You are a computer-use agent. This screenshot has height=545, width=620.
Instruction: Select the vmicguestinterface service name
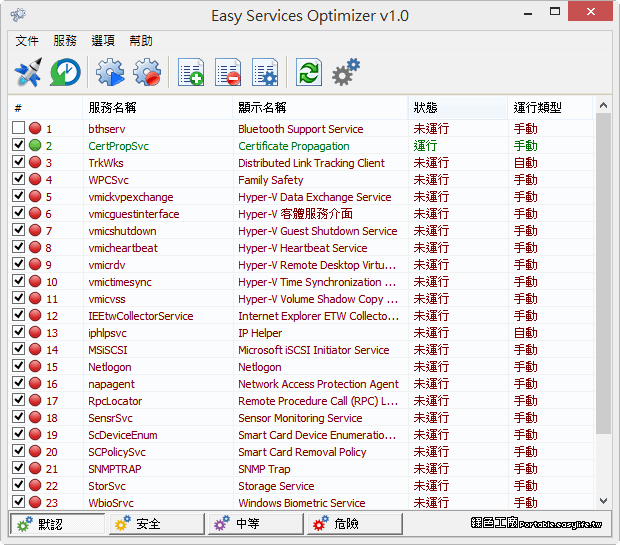[x=134, y=214]
